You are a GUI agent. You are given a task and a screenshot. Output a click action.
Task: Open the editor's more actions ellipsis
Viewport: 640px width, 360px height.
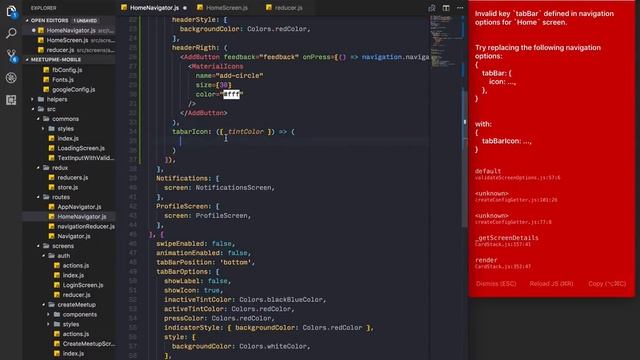(x=460, y=8)
